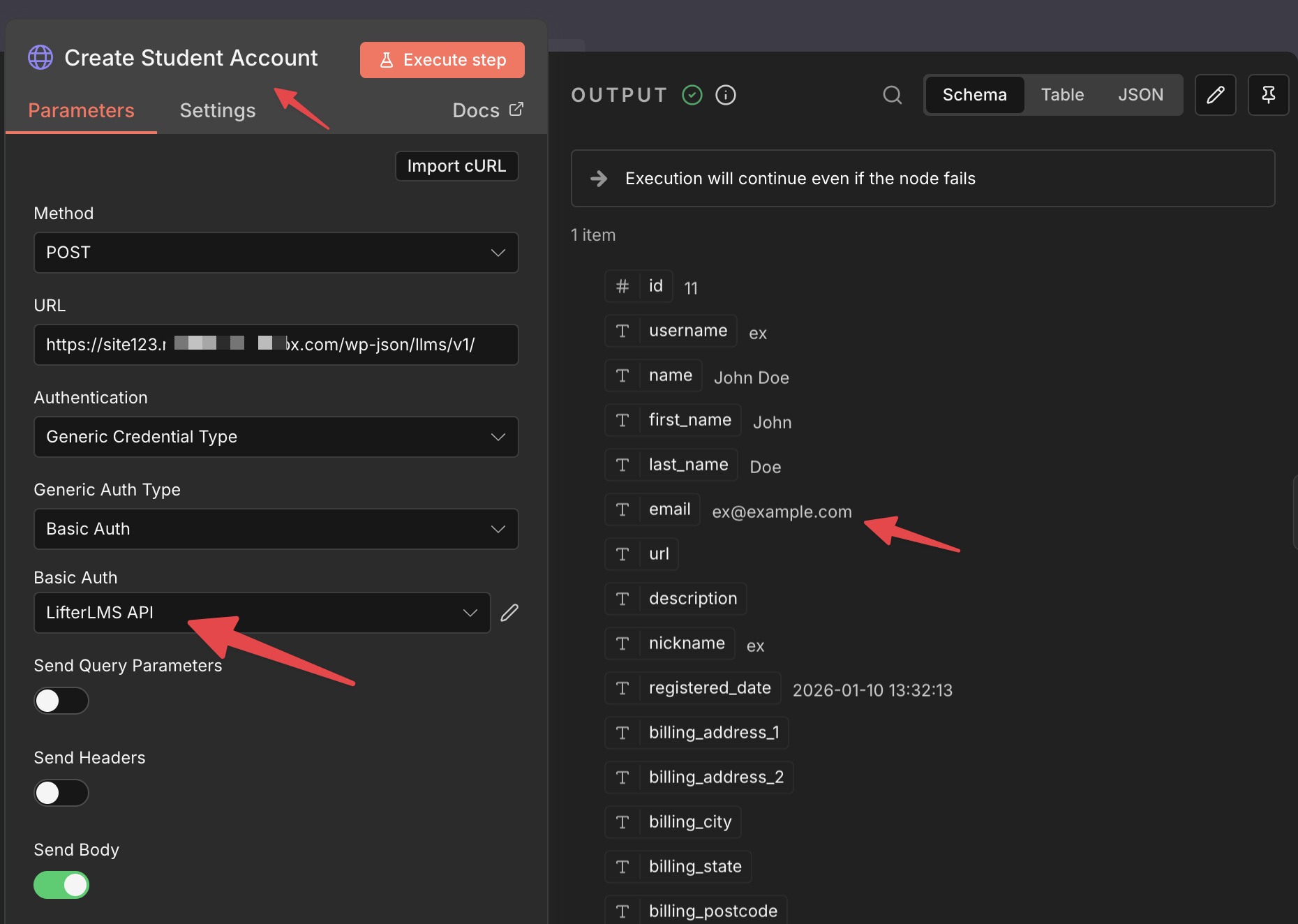Open the Generic Auth Type Basic Auth dropdown
This screenshot has width=1298, height=924.
[276, 529]
